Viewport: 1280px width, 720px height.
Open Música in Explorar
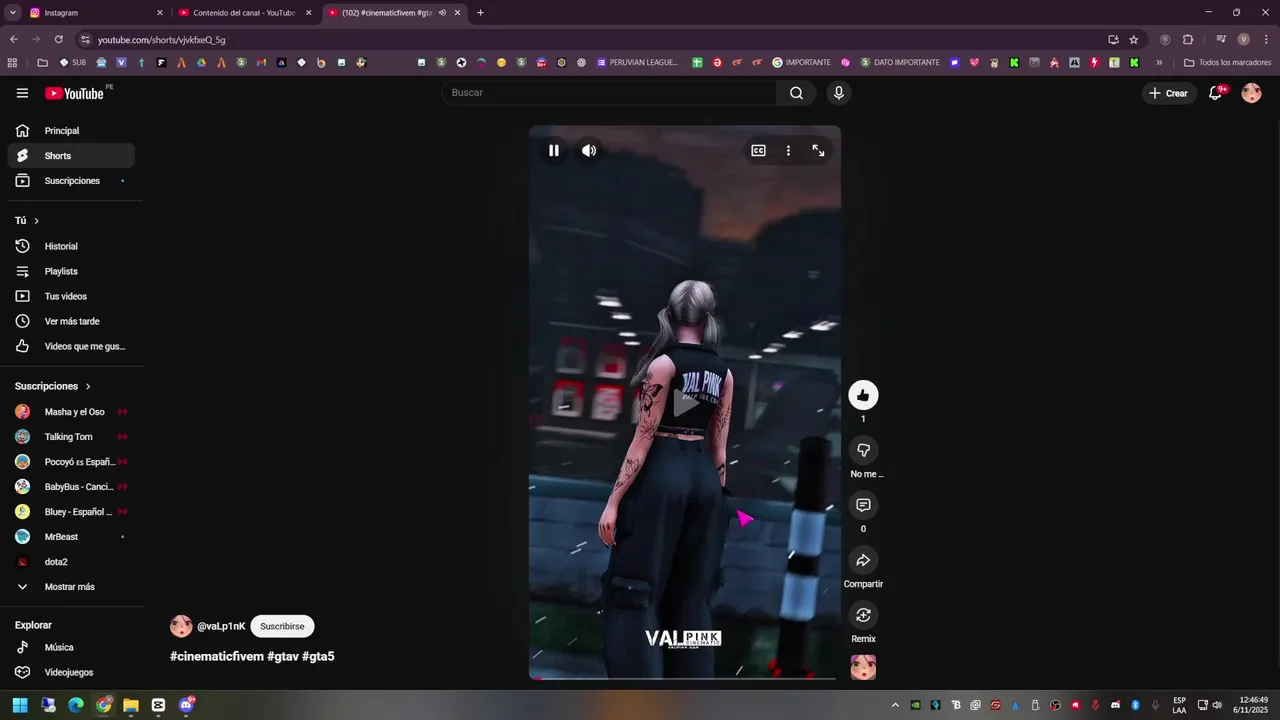(x=71, y=647)
